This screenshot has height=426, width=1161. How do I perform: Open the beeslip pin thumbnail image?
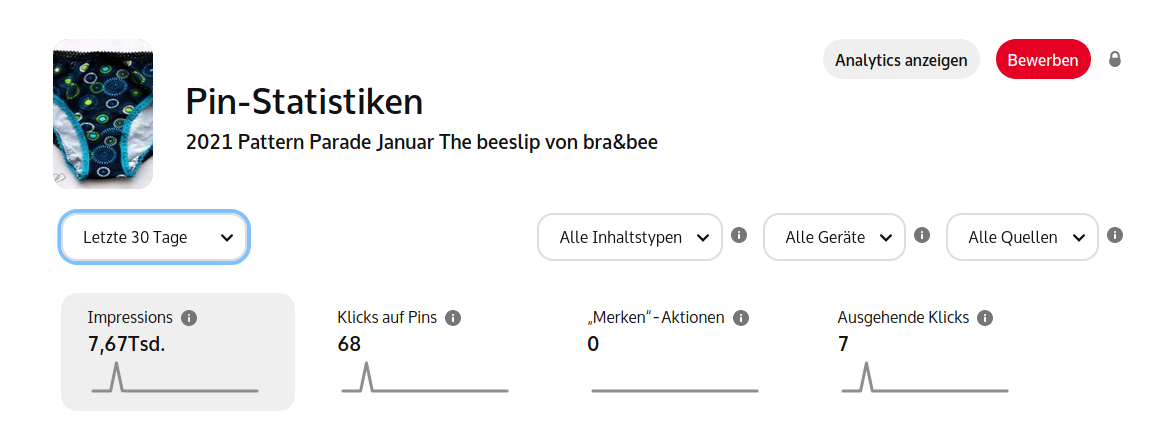click(103, 113)
